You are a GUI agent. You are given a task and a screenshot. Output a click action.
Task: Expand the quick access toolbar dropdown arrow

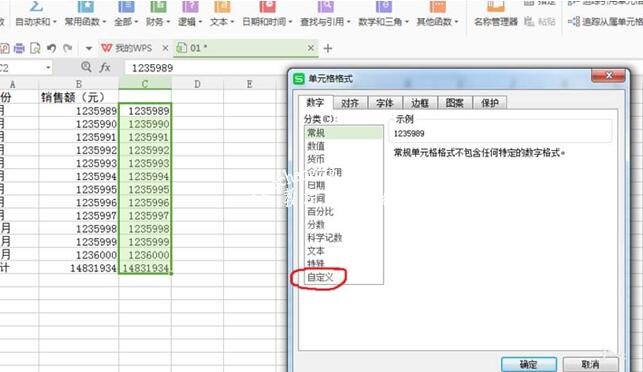click(x=89, y=48)
